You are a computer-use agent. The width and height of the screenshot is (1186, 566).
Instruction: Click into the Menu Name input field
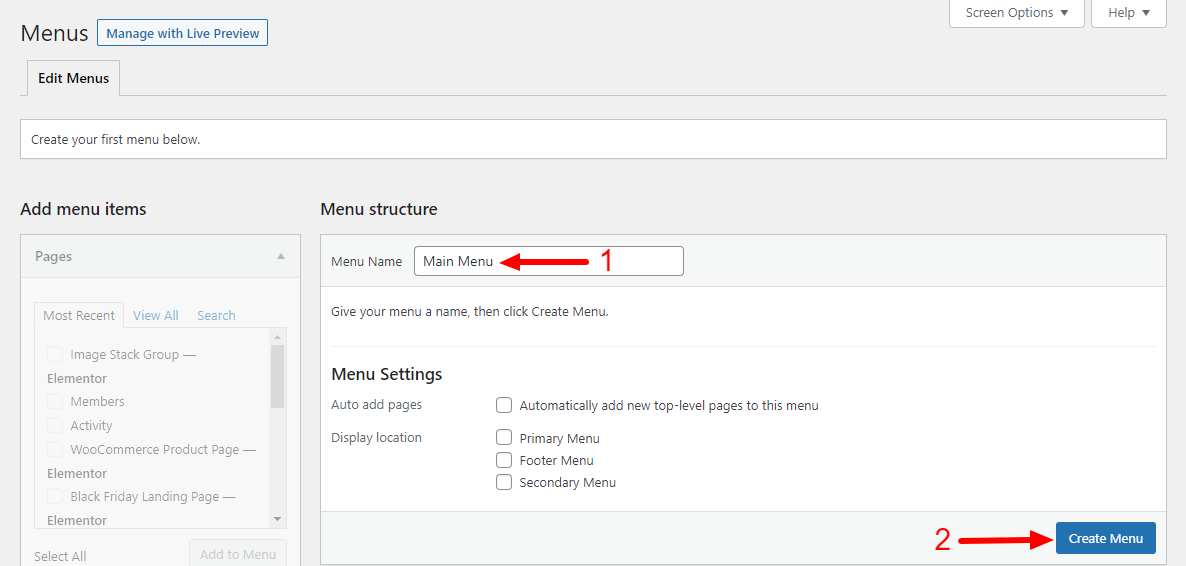click(x=548, y=261)
